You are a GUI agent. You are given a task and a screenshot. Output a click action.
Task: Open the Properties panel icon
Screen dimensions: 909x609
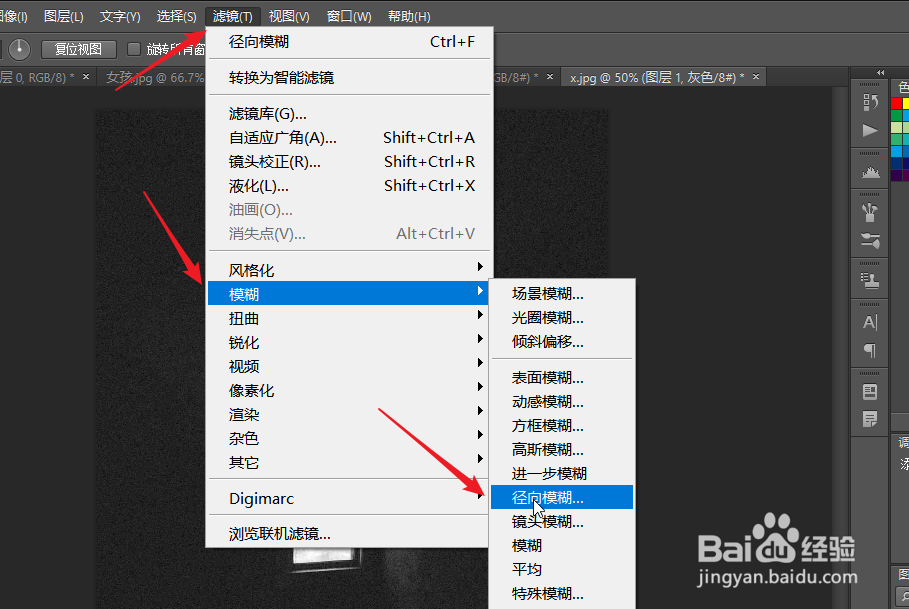[870, 392]
